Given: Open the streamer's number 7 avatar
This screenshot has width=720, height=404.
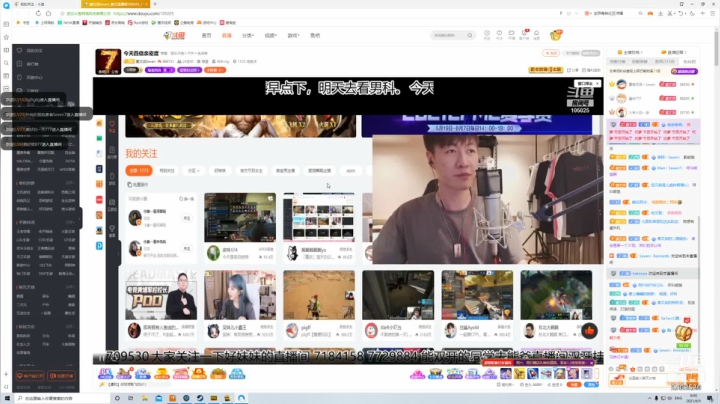Looking at the screenshot, I should click(108, 61).
